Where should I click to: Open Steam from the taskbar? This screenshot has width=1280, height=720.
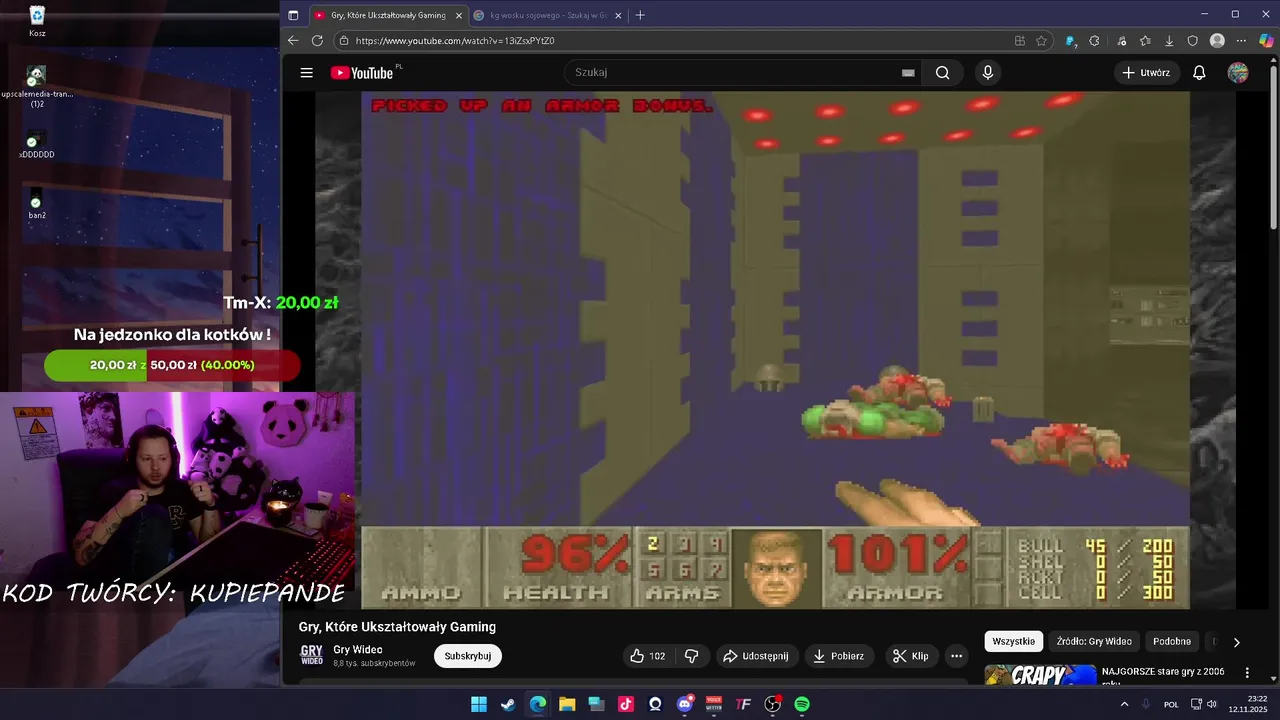coord(508,704)
